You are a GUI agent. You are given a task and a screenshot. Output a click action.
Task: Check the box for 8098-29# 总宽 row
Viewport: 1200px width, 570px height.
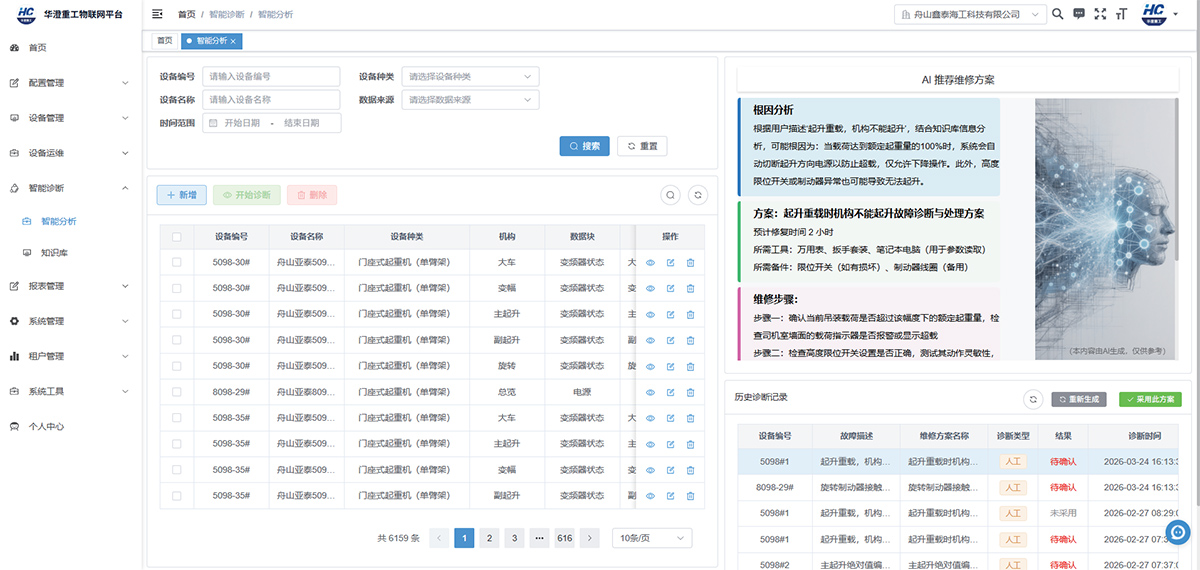coord(177,392)
